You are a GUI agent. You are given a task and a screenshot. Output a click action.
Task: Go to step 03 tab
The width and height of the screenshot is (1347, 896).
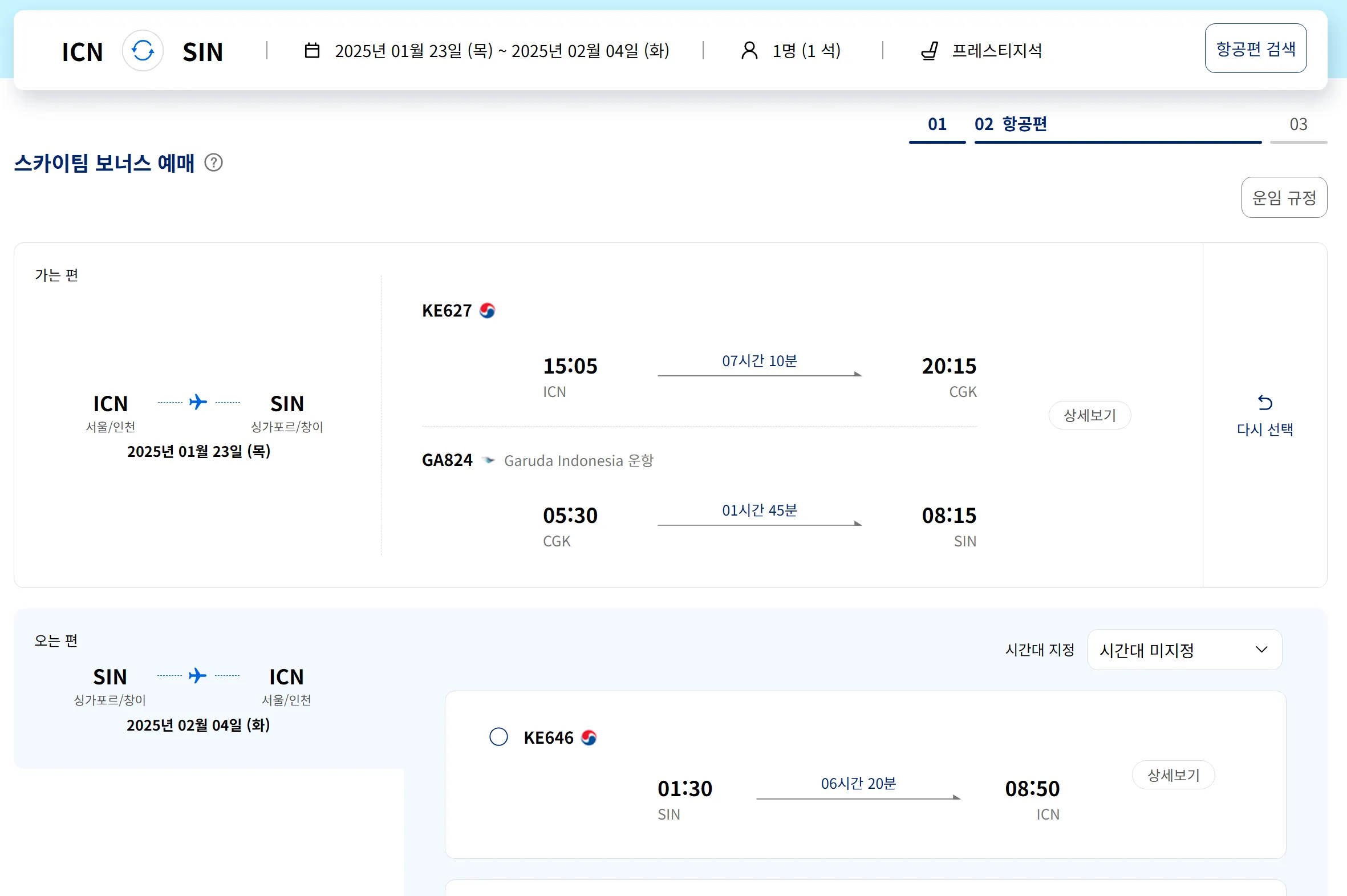click(1298, 124)
